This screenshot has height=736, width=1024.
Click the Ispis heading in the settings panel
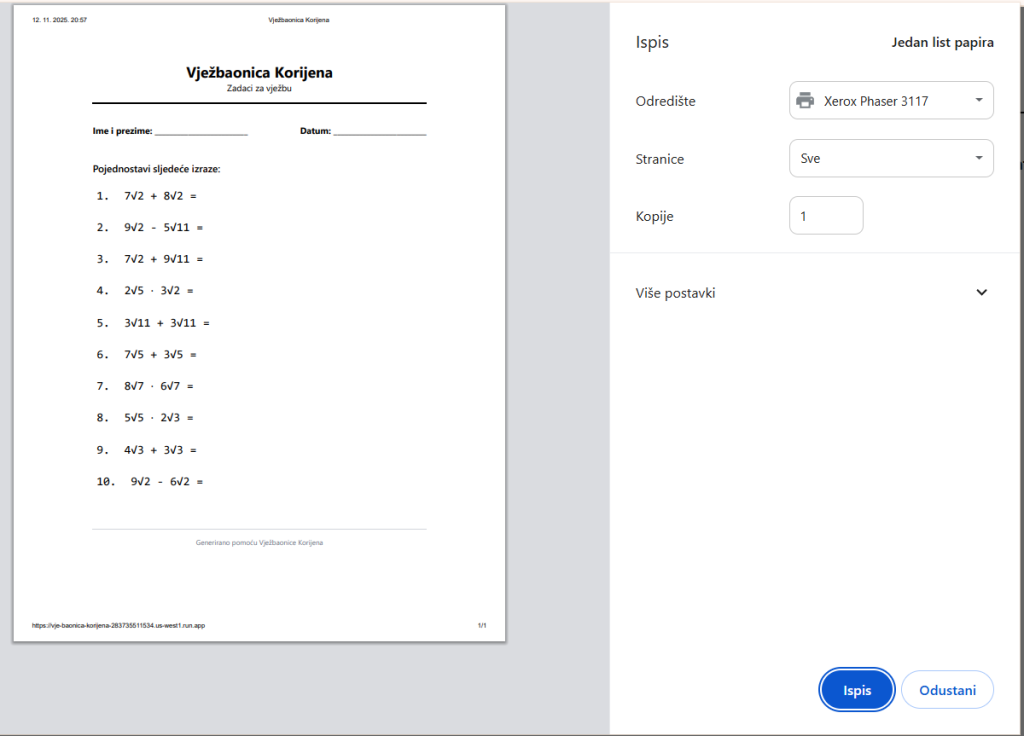pyautogui.click(x=652, y=43)
